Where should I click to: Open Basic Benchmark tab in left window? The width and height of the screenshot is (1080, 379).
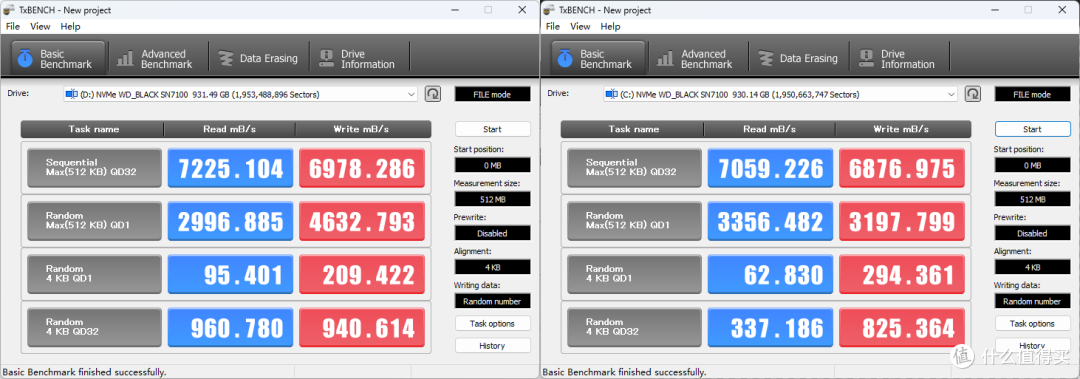(59, 59)
